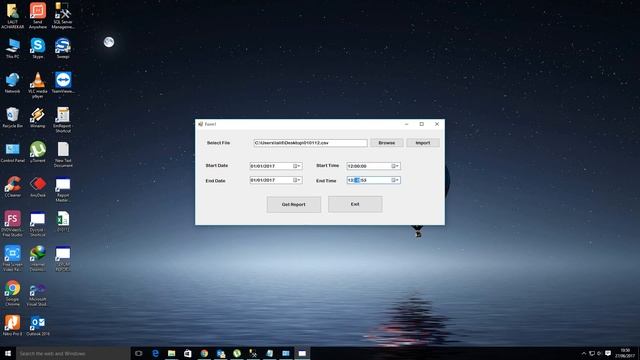This screenshot has width=640, height=360.
Task: Select the VLC media player desktop icon
Action: coord(38,85)
